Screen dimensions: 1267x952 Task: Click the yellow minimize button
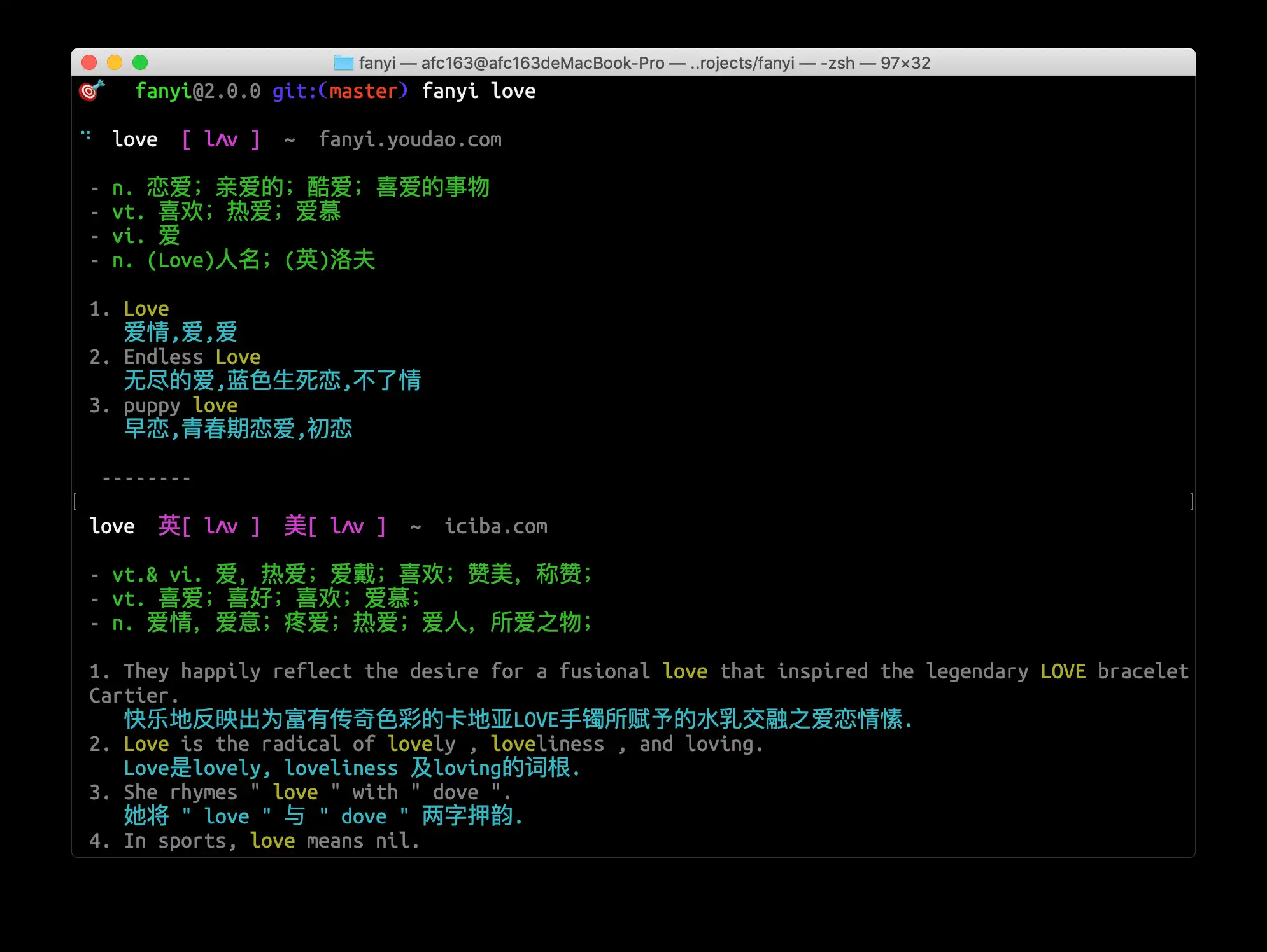point(113,62)
